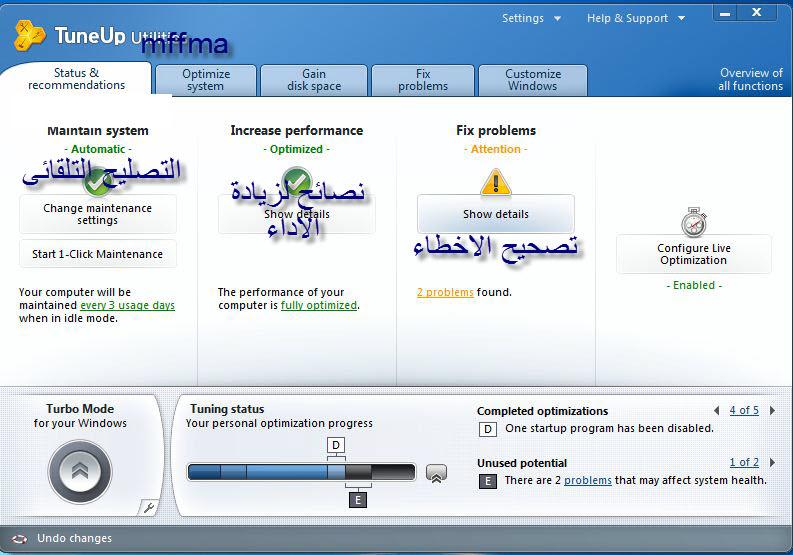Screen dimensions: 793x555
Task: Close the TuneUp Utilities window
Action: coord(757,13)
